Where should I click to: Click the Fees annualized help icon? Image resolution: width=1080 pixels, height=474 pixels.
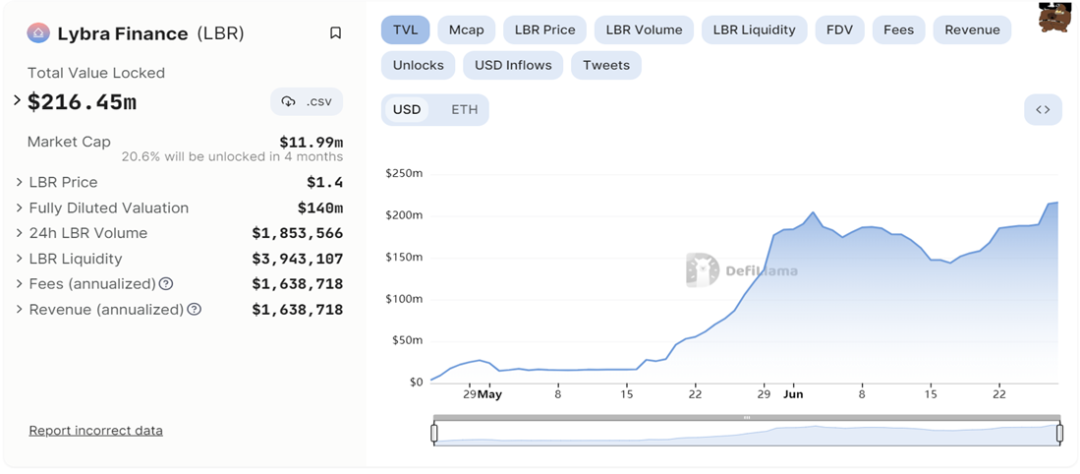pyautogui.click(x=166, y=284)
